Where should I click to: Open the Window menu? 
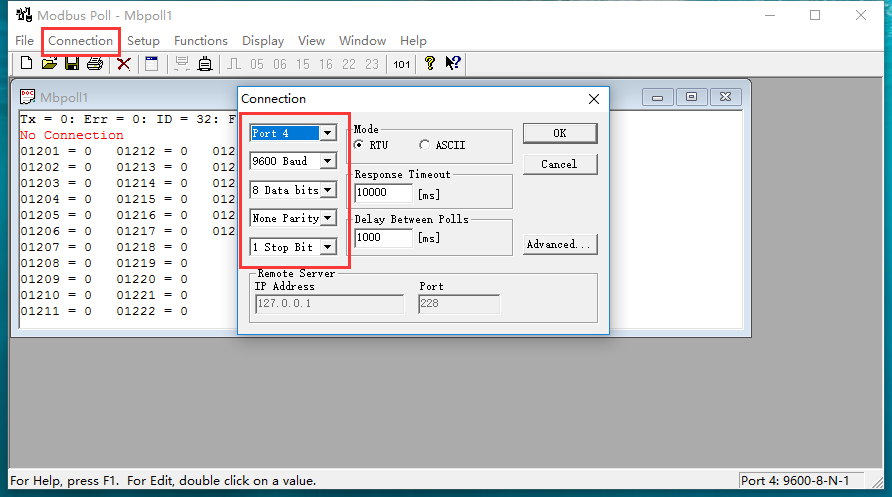point(362,41)
